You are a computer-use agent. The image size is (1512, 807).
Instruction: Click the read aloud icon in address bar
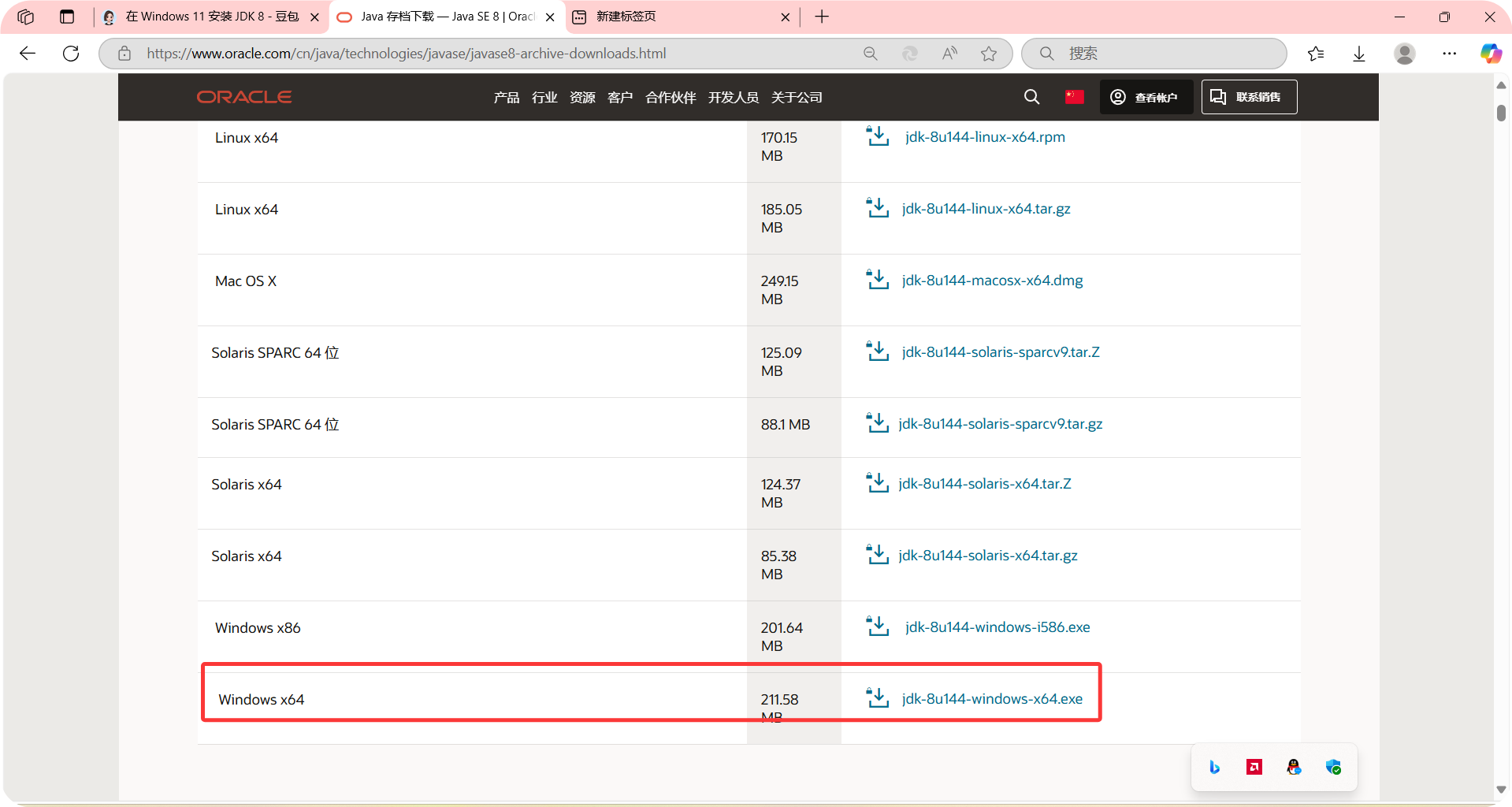[x=949, y=54]
